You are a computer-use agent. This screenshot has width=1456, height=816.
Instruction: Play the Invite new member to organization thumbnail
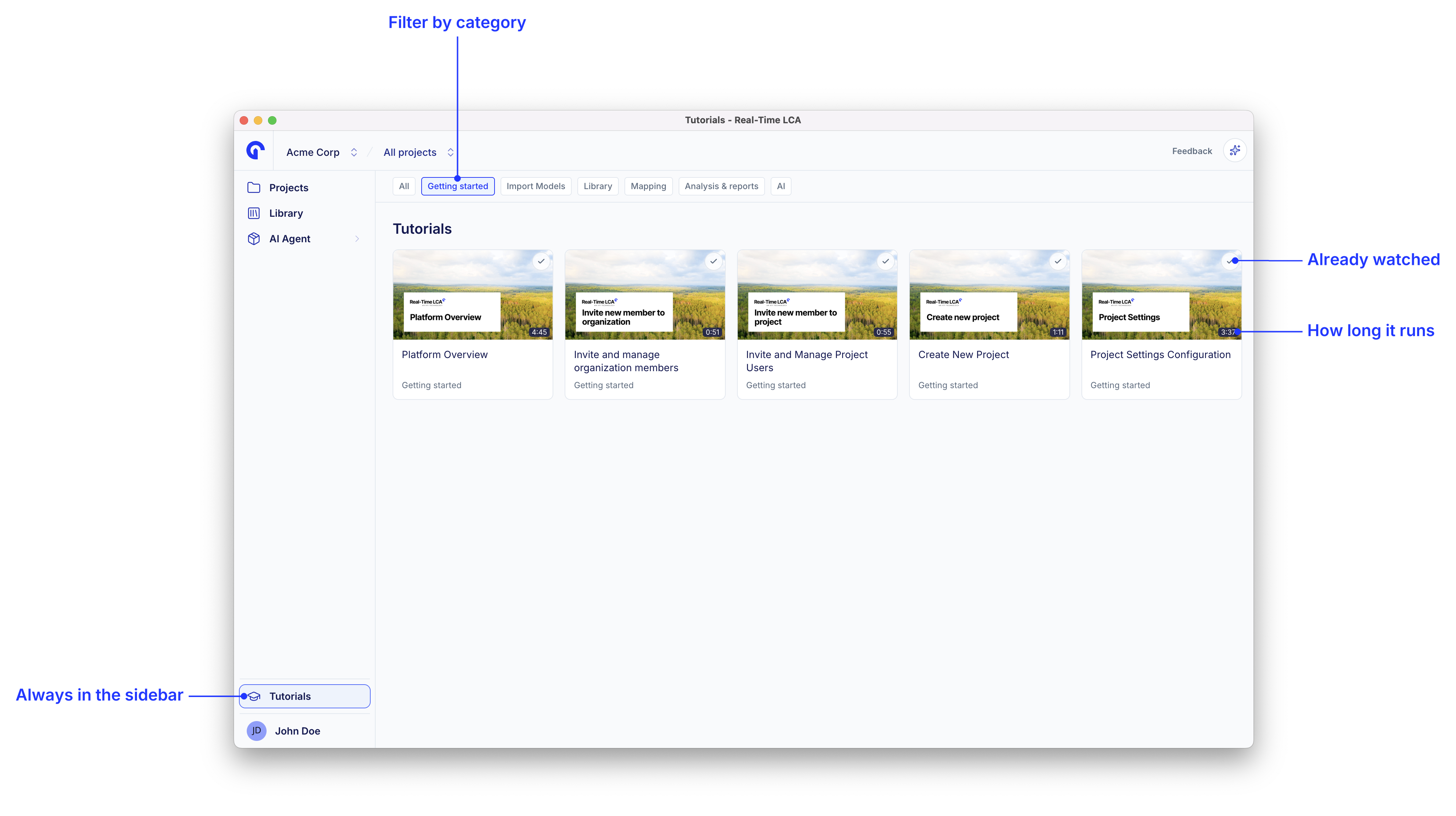coord(645,295)
